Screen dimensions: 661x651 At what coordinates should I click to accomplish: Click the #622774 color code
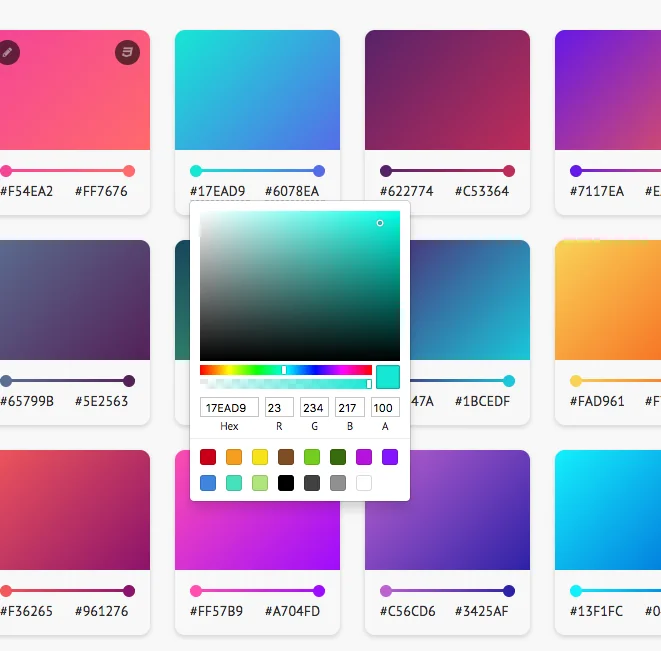pyautogui.click(x=407, y=191)
